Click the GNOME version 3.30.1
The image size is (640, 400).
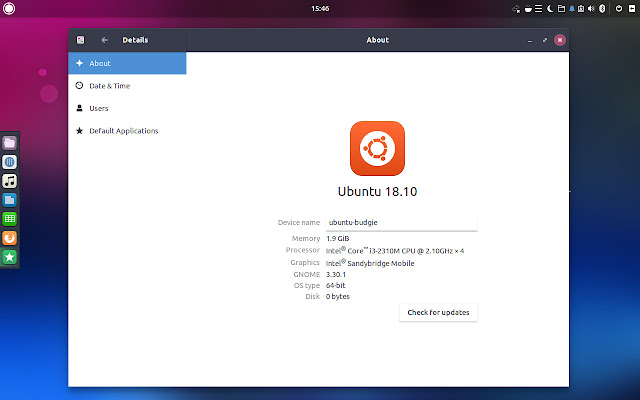(336, 274)
